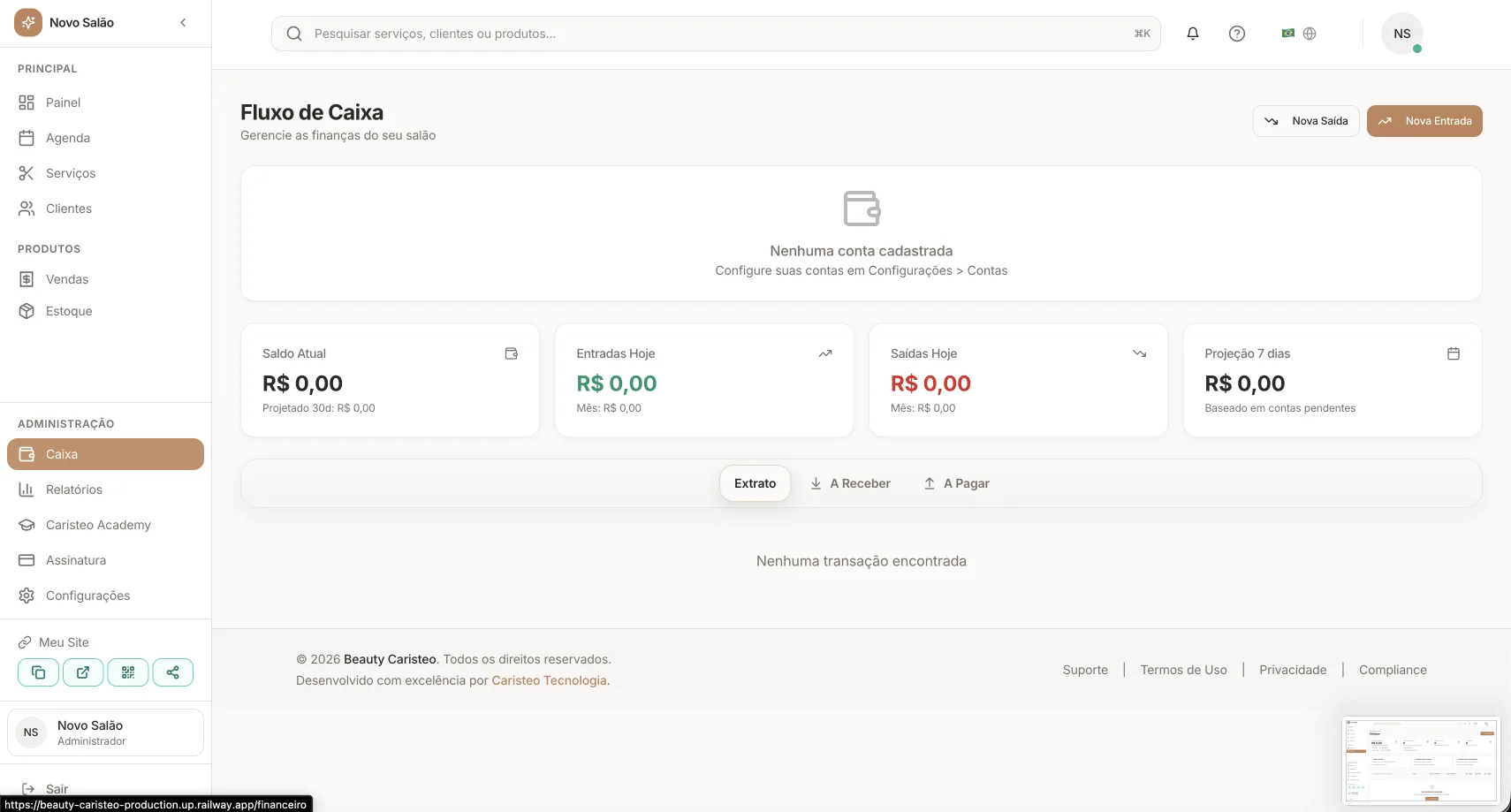Open the Compliance footer link
This screenshot has height=812, width=1511.
pos(1393,670)
